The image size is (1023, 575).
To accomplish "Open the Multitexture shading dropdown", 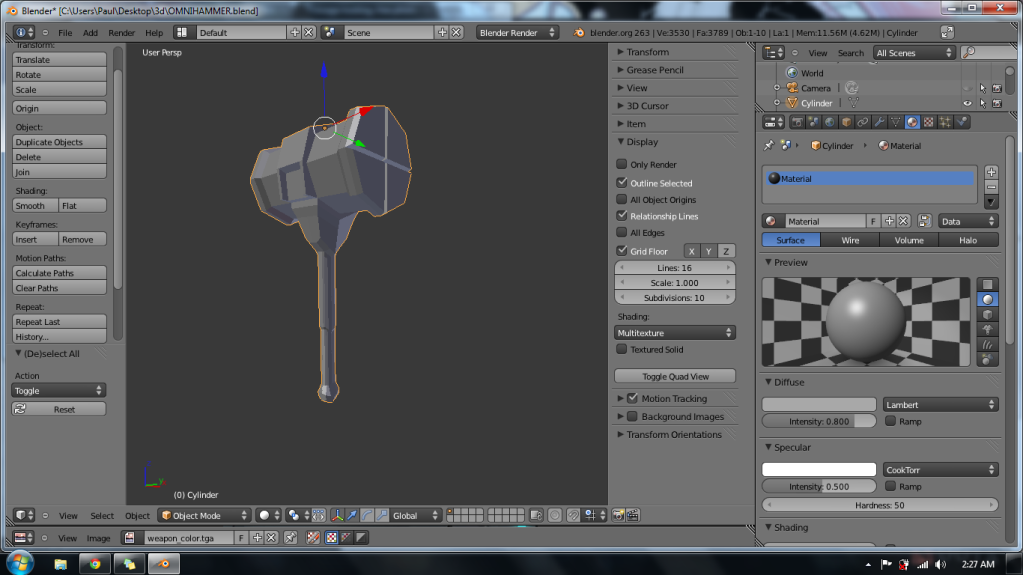I will [675, 333].
